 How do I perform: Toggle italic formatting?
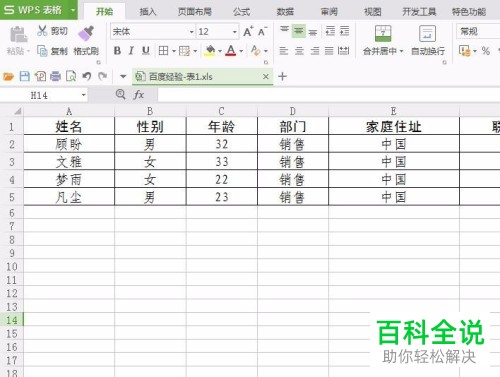131,51
